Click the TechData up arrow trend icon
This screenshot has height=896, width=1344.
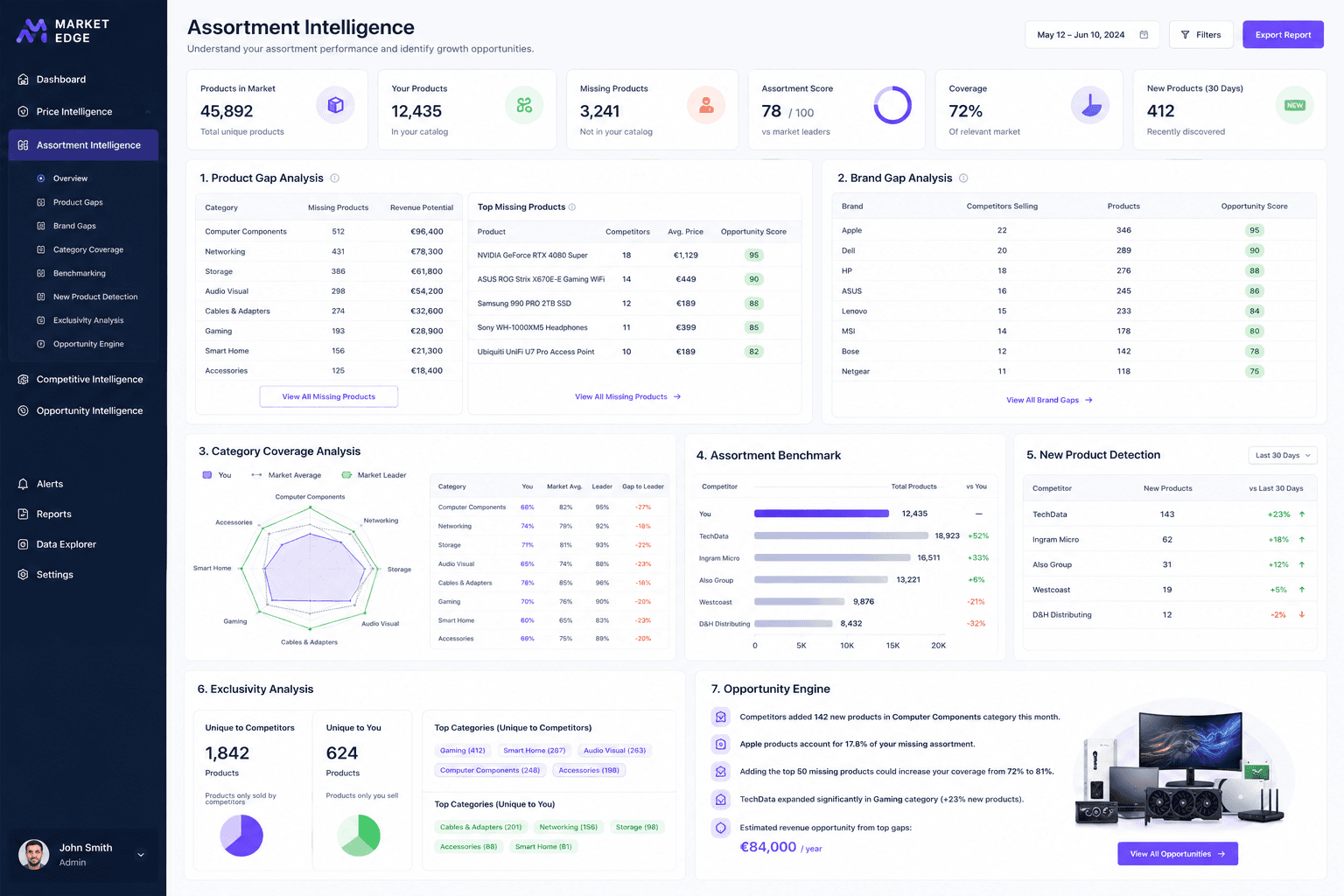1302,514
